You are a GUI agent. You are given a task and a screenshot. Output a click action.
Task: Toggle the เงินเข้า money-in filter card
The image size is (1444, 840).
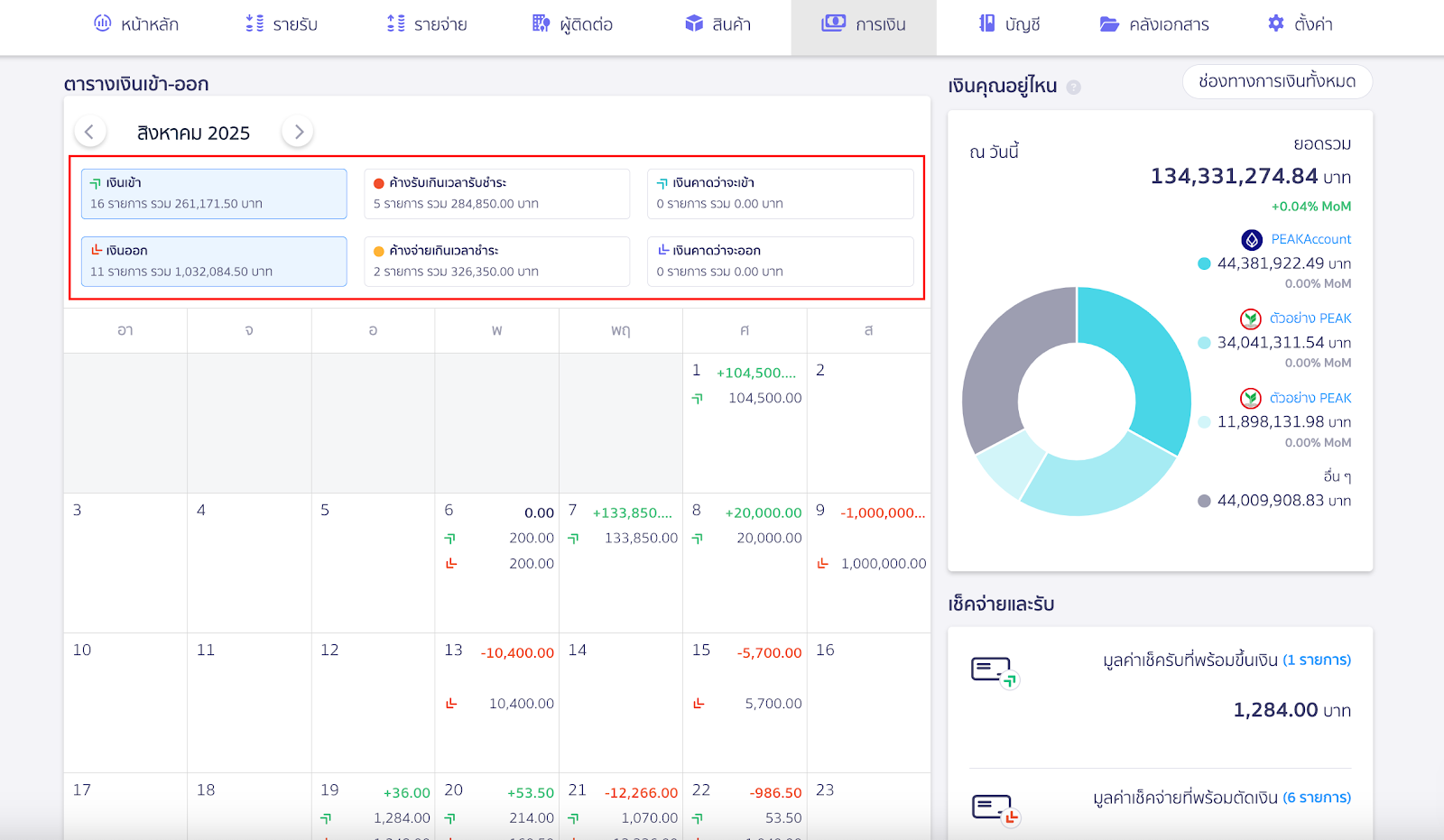[x=214, y=194]
